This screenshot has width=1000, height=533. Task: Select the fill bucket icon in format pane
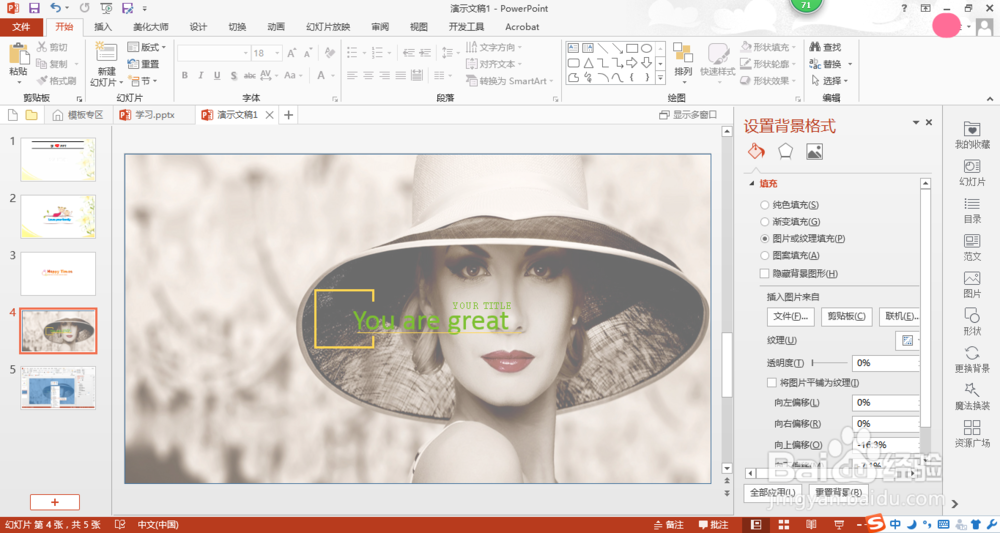pos(756,151)
